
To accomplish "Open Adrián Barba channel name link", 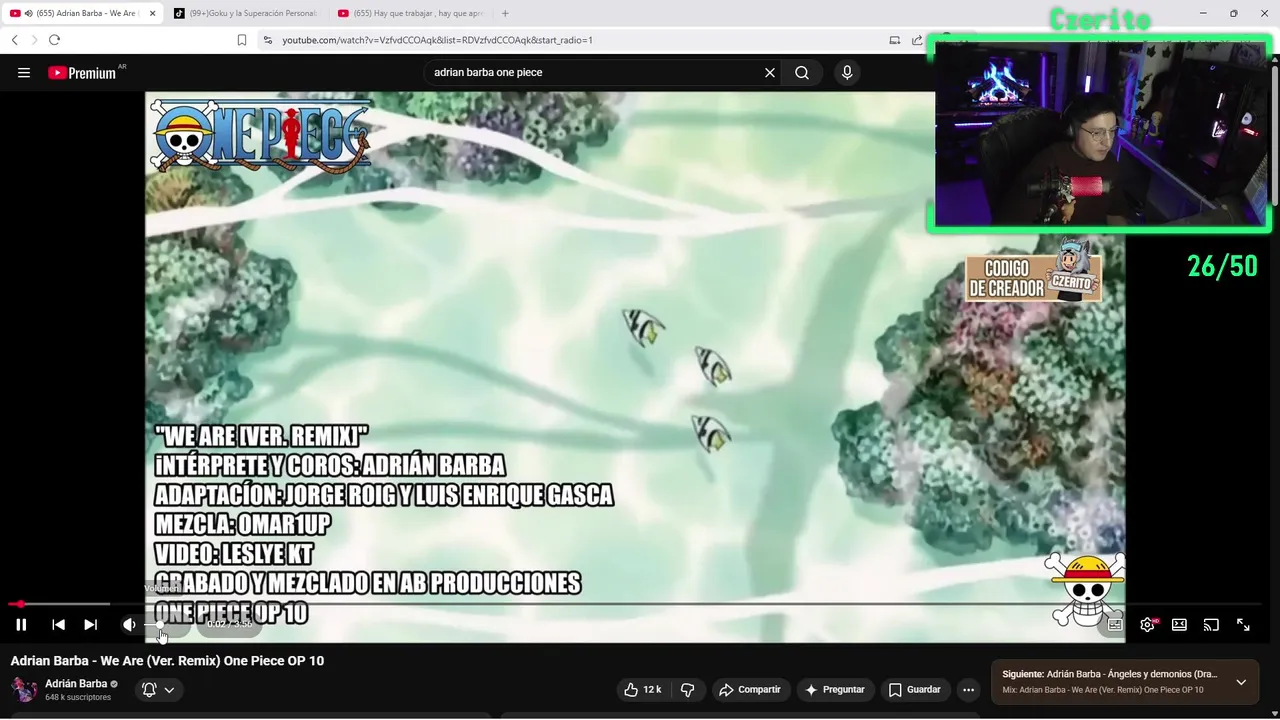I will pyautogui.click(x=76, y=684).
